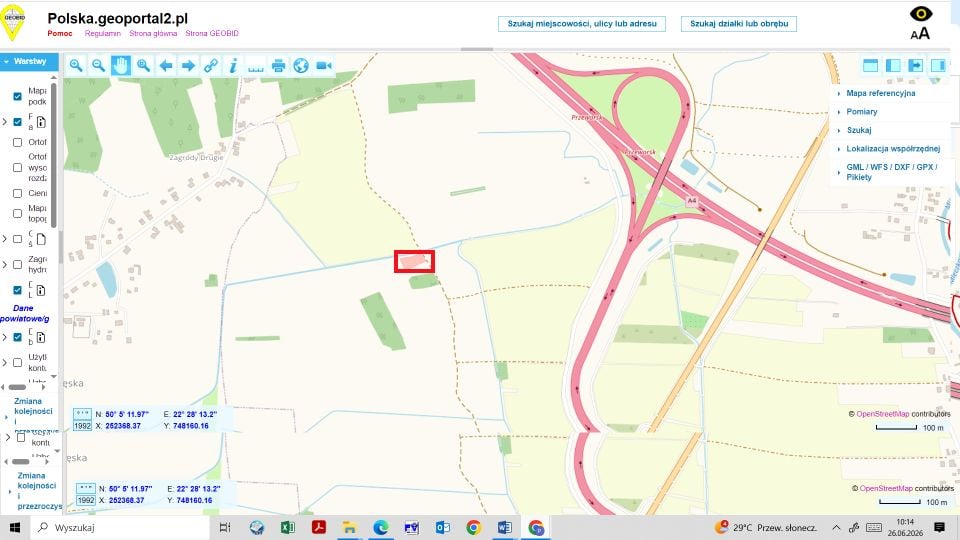Viewport: 960px width, 540px height.
Task: Click the aA font size icon
Action: pyautogui.click(x=920, y=34)
